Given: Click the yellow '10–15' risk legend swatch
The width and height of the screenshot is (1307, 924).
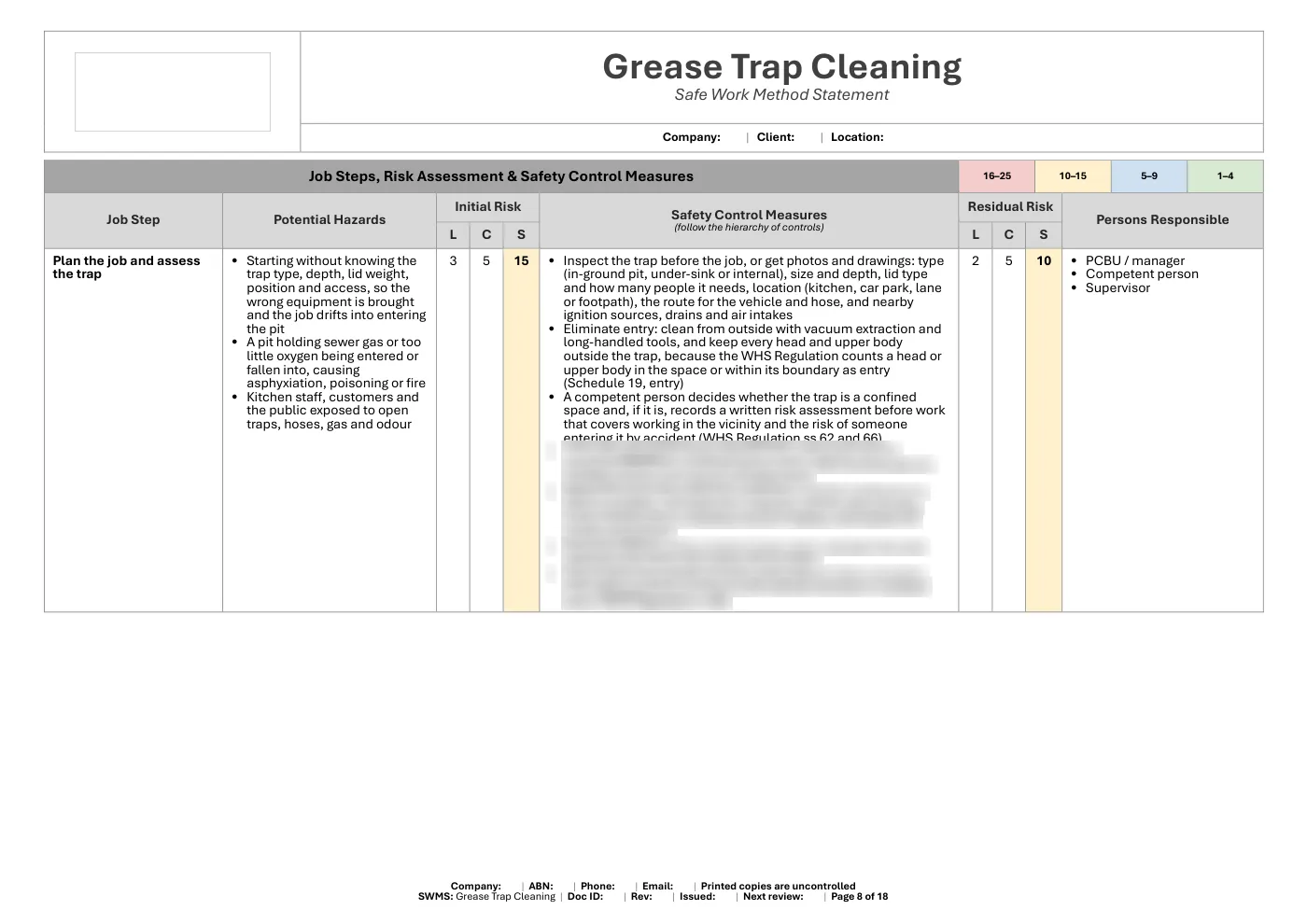Looking at the screenshot, I should (x=1073, y=176).
